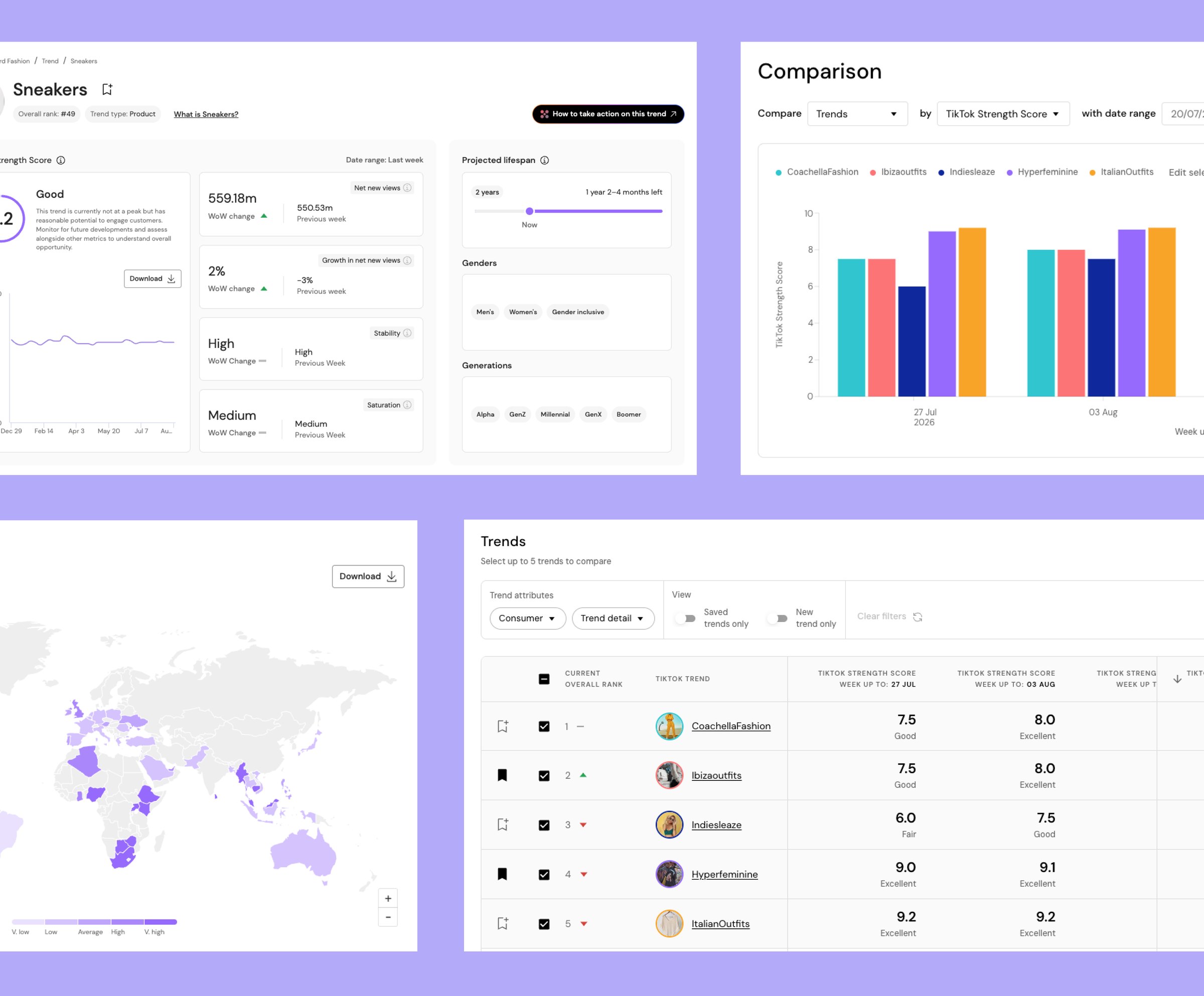
Task: Enable Saved trends only toggle
Action: [686, 618]
